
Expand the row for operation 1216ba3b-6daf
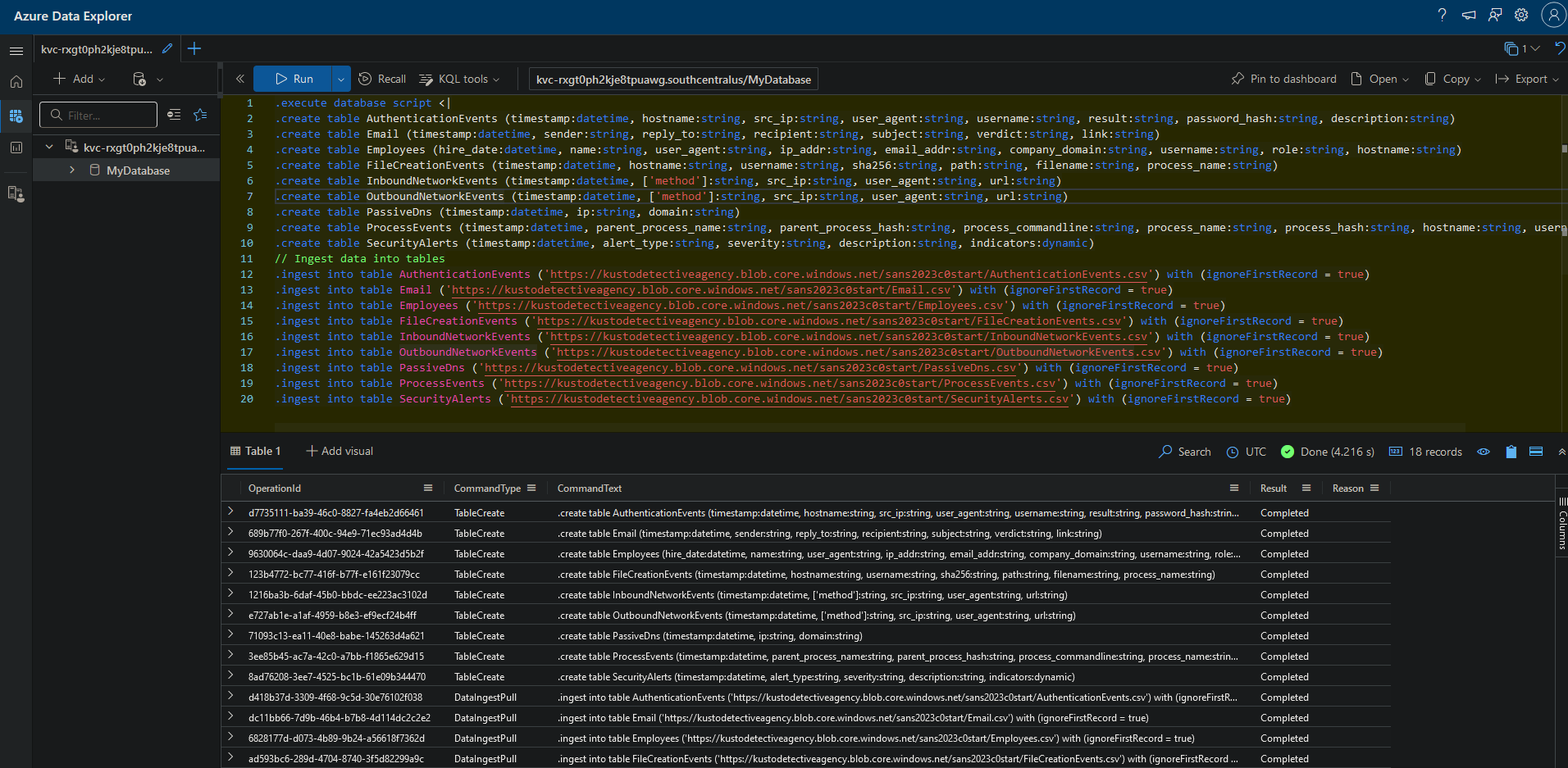[x=230, y=593]
